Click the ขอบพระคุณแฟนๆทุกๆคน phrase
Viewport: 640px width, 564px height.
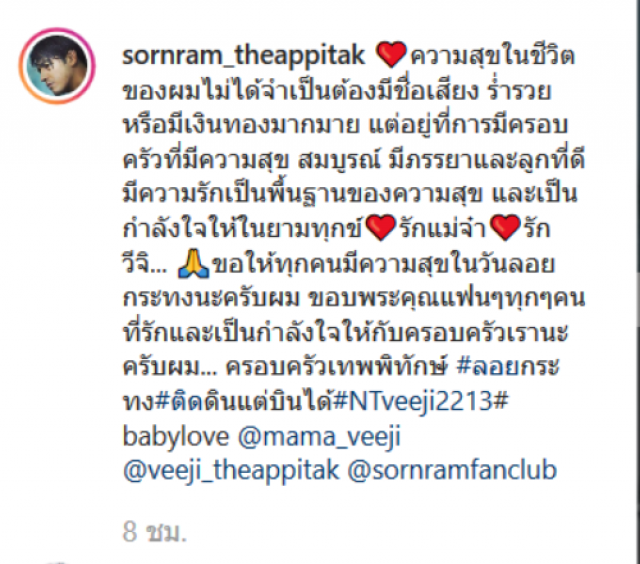coord(447,298)
